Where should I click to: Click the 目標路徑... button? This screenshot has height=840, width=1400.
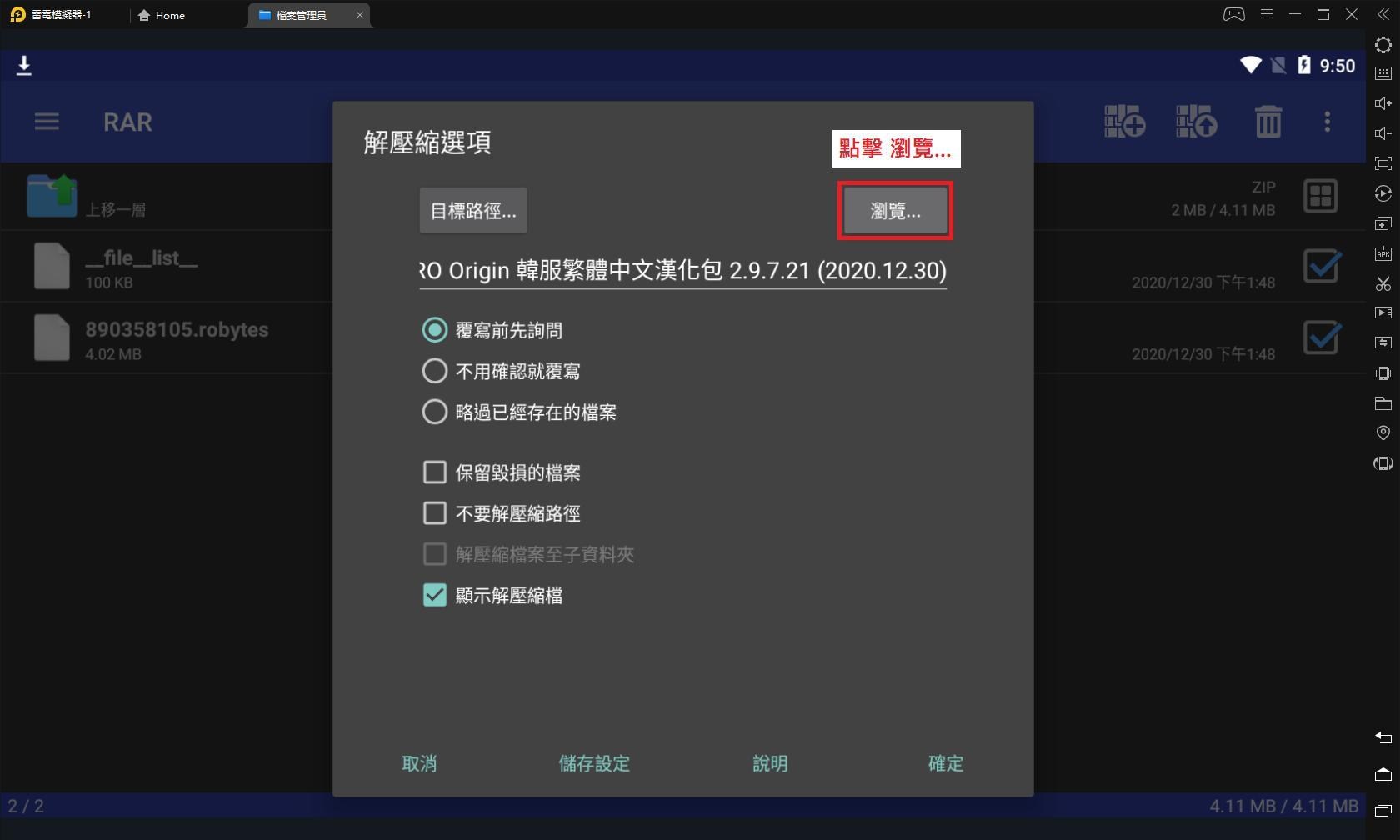click(x=473, y=211)
